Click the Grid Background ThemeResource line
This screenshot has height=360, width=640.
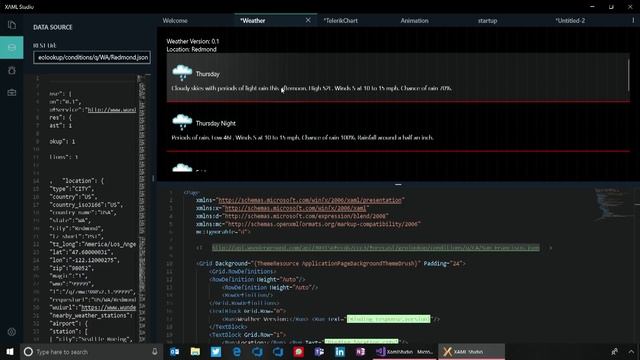[331, 264]
